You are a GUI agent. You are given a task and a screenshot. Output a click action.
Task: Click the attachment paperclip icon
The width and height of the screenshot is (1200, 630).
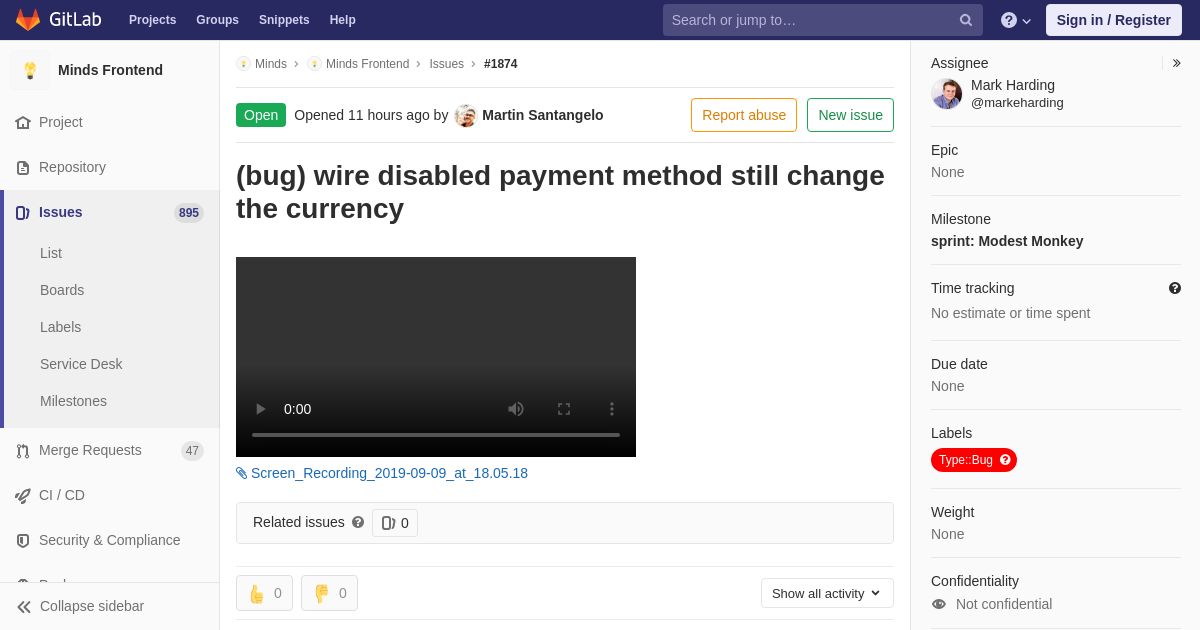242,473
